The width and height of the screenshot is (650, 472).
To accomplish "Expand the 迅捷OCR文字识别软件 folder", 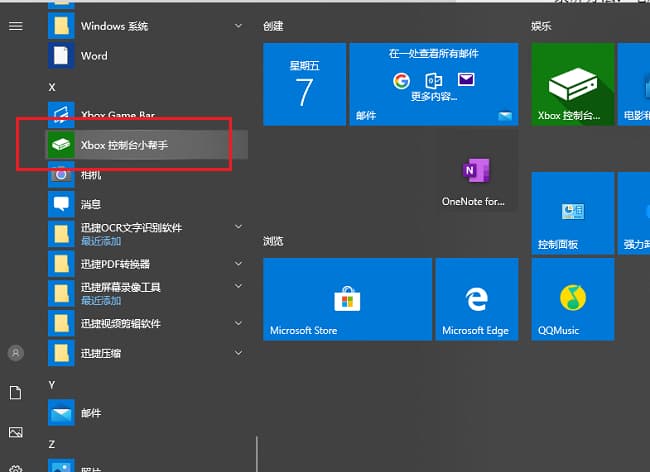I will point(238,228).
